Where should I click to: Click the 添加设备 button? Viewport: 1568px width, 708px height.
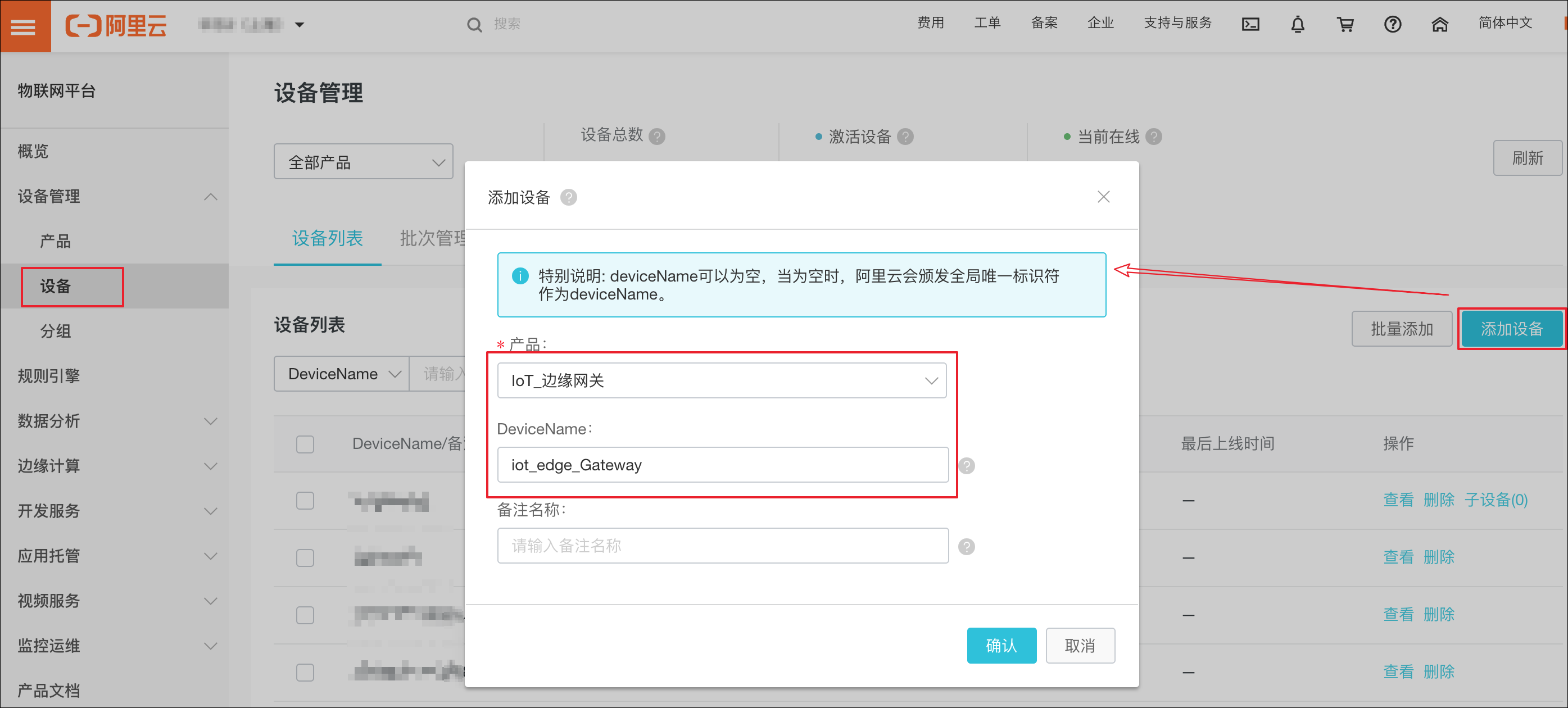click(x=1511, y=329)
